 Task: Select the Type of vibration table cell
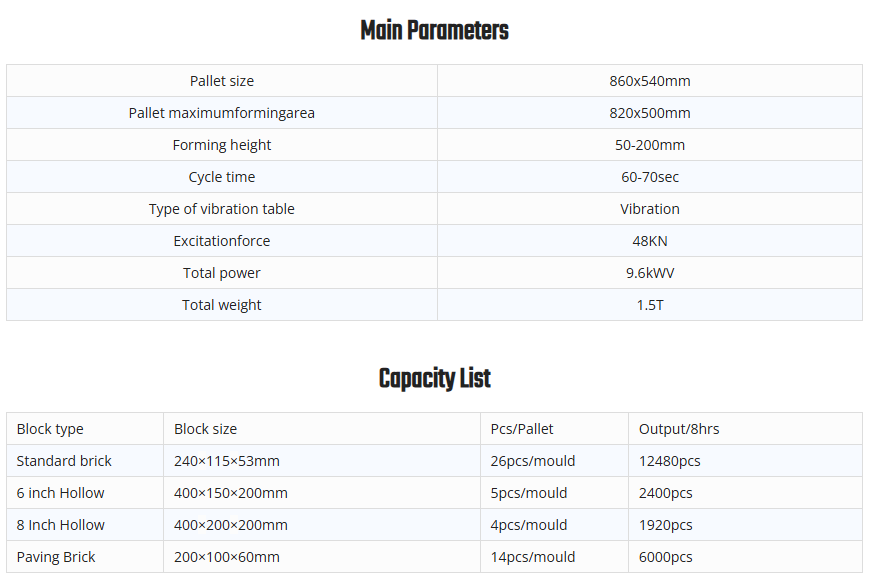pyautogui.click(x=222, y=209)
